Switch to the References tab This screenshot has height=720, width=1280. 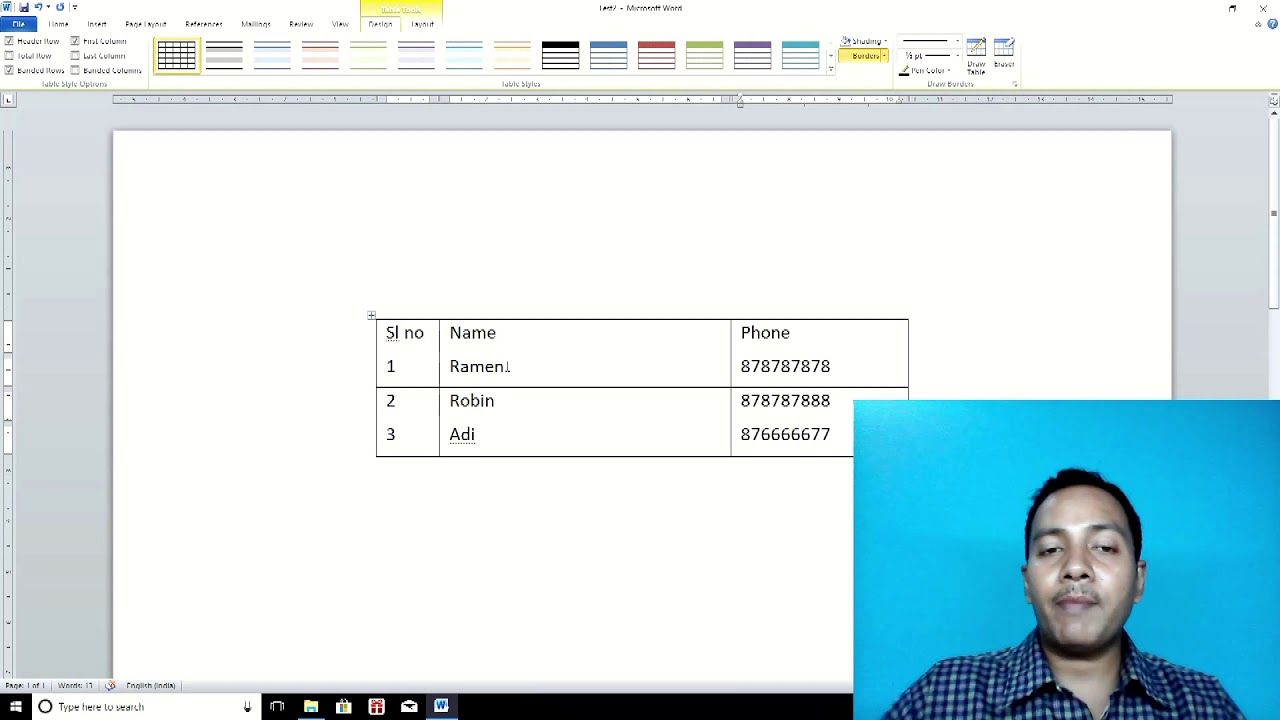point(204,24)
